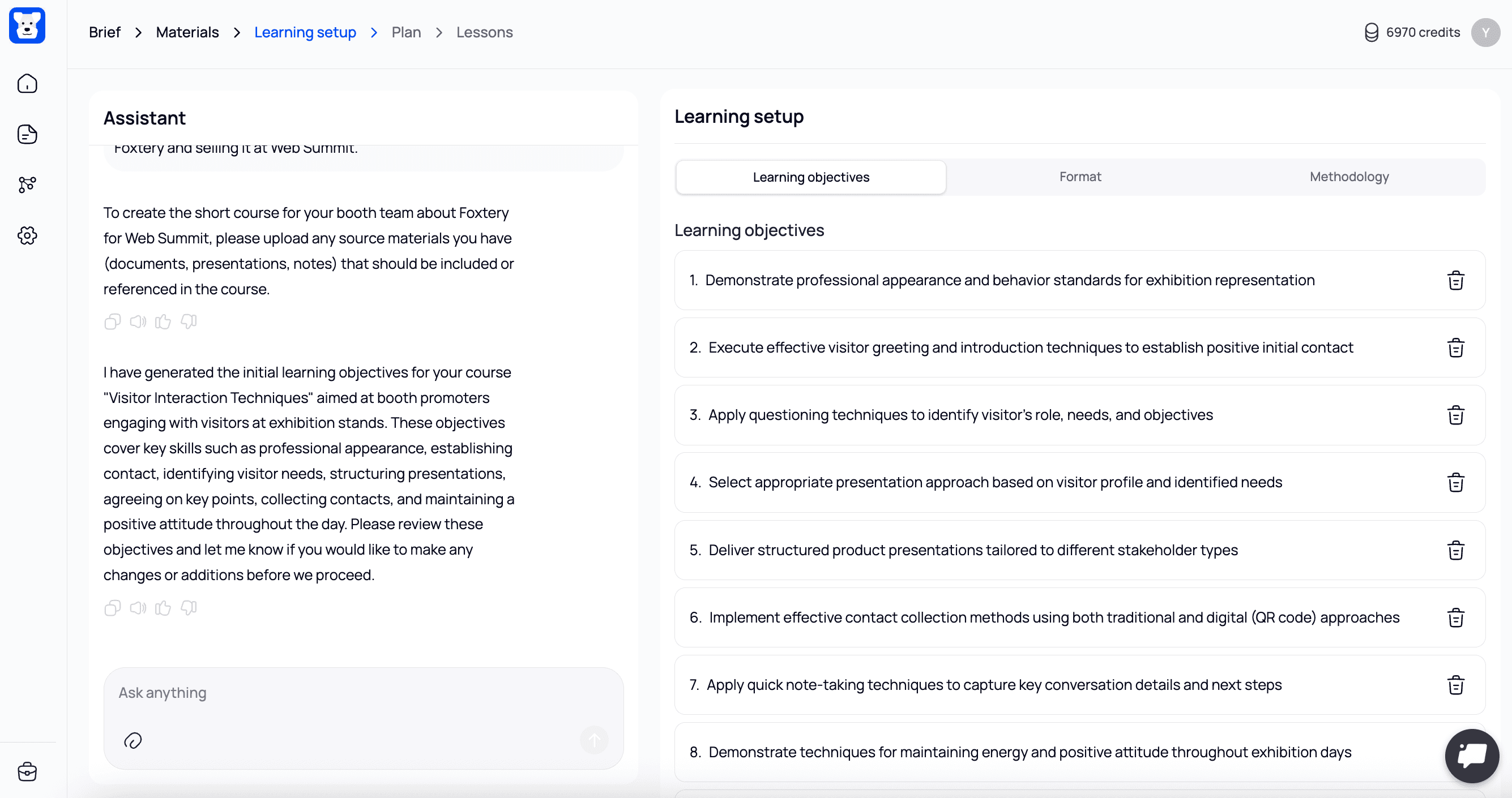Switch to the Format tab

[1080, 177]
